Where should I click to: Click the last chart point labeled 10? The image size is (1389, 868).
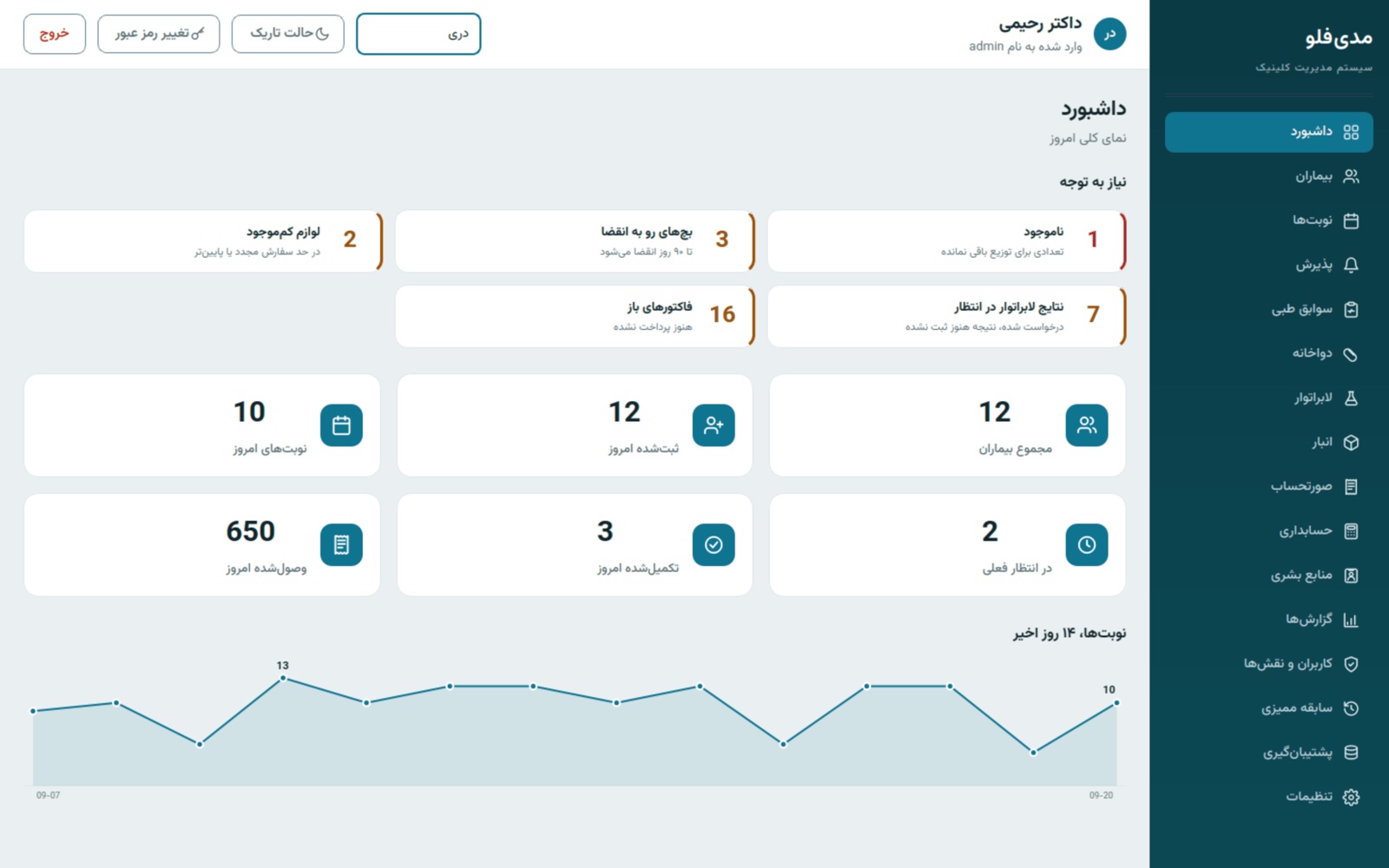click(x=1116, y=703)
